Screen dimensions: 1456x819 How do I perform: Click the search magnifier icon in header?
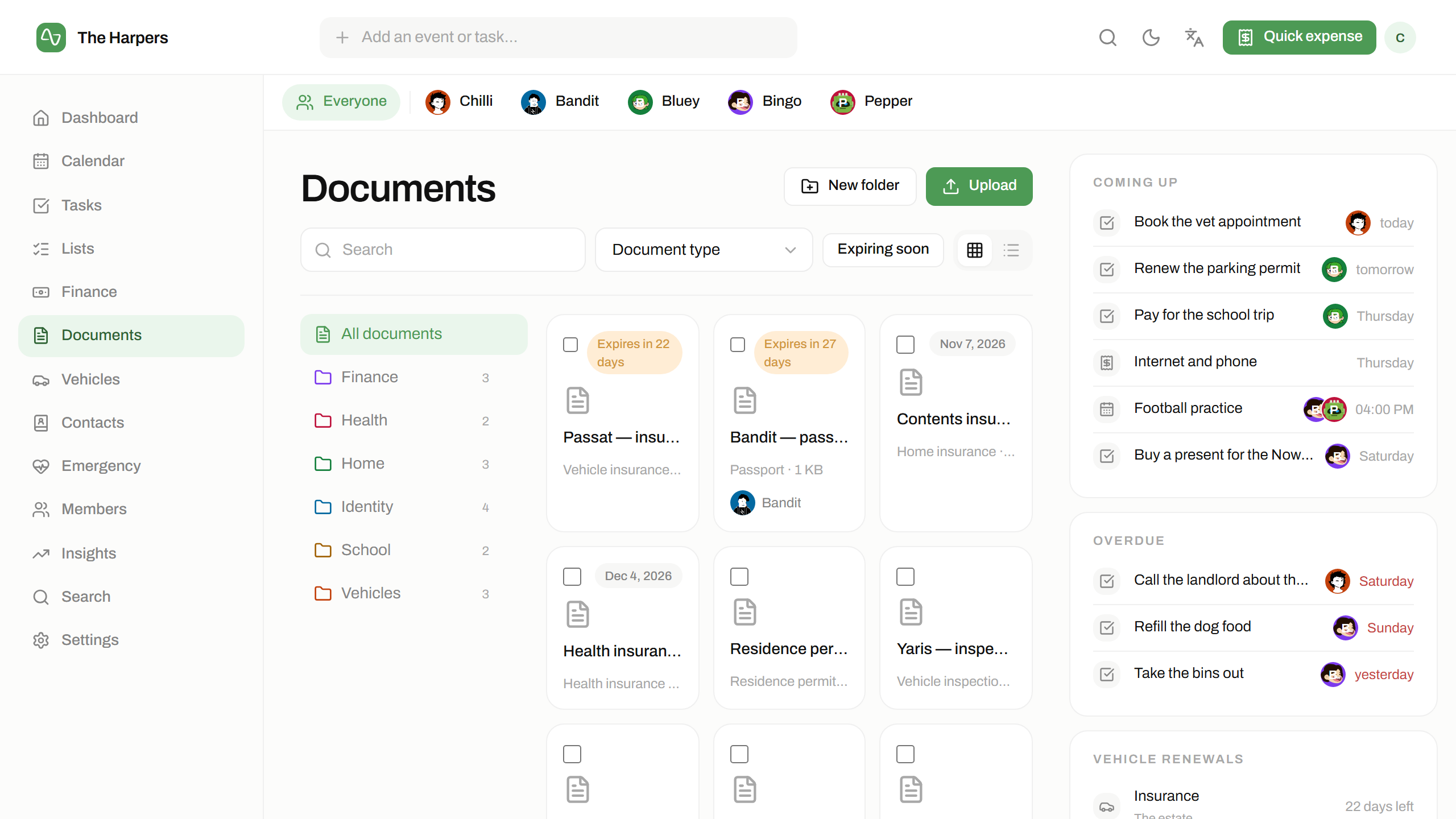click(1107, 38)
